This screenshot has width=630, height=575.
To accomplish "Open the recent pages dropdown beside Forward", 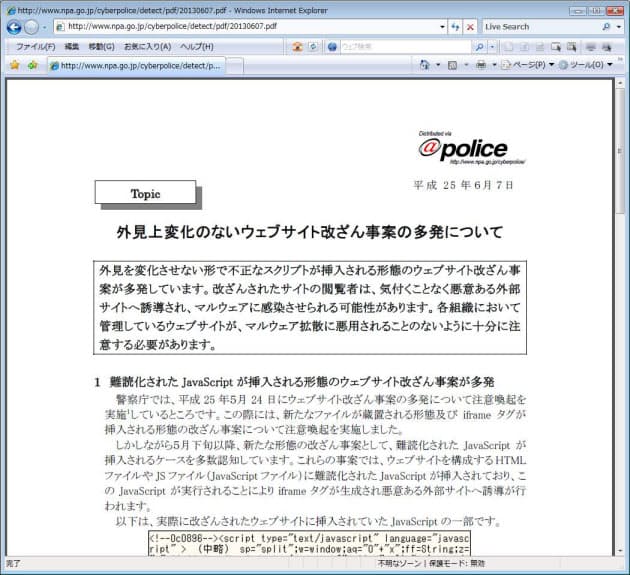I will coord(44,28).
